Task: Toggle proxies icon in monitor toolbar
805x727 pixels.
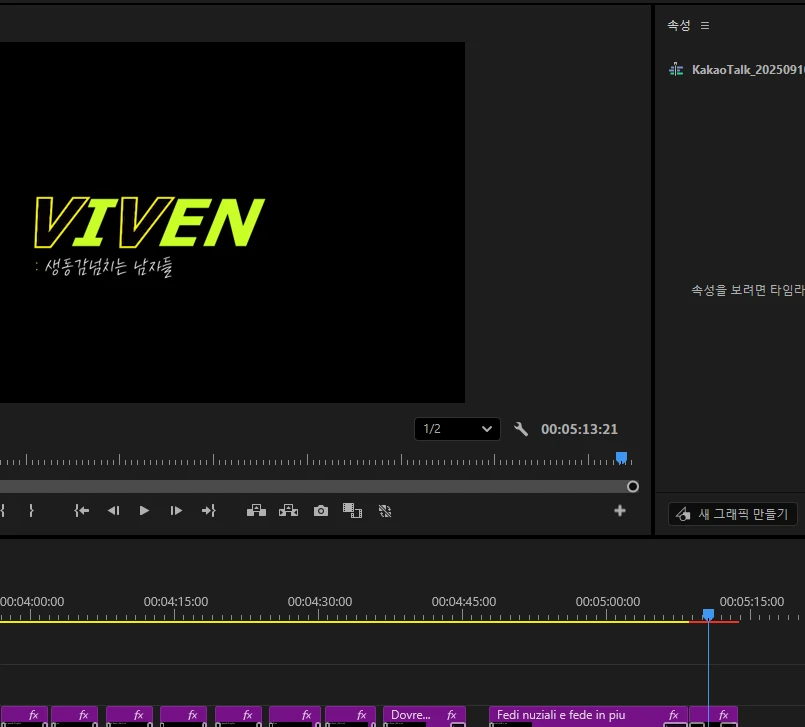Action: coord(385,511)
